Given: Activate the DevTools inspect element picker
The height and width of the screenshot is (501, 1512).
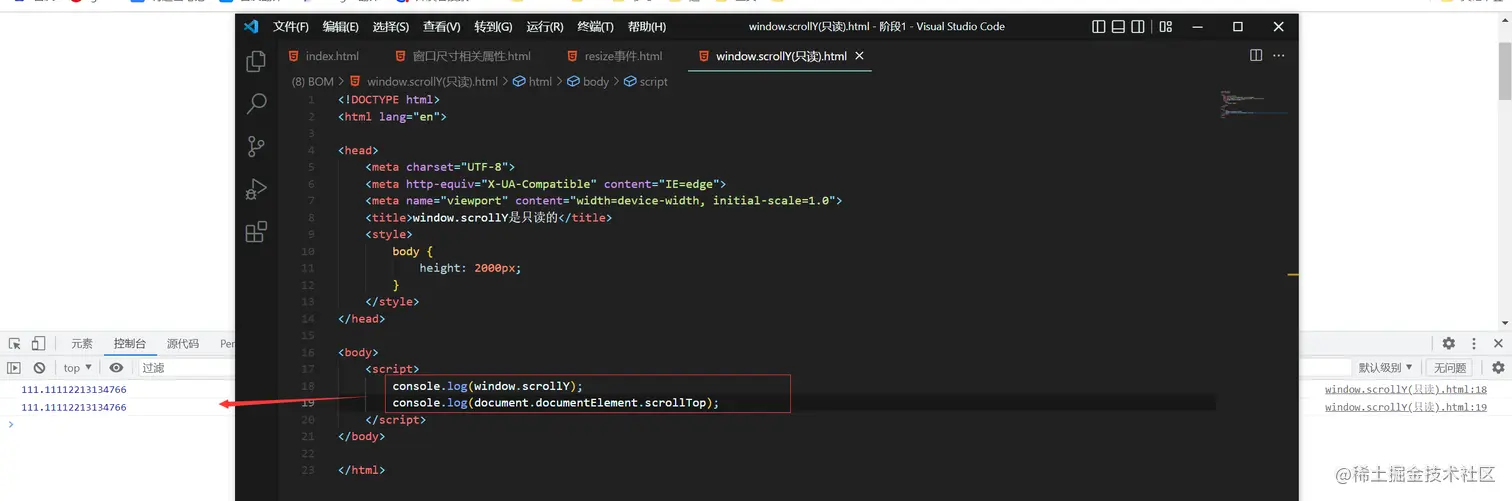Looking at the screenshot, I should [x=15, y=343].
